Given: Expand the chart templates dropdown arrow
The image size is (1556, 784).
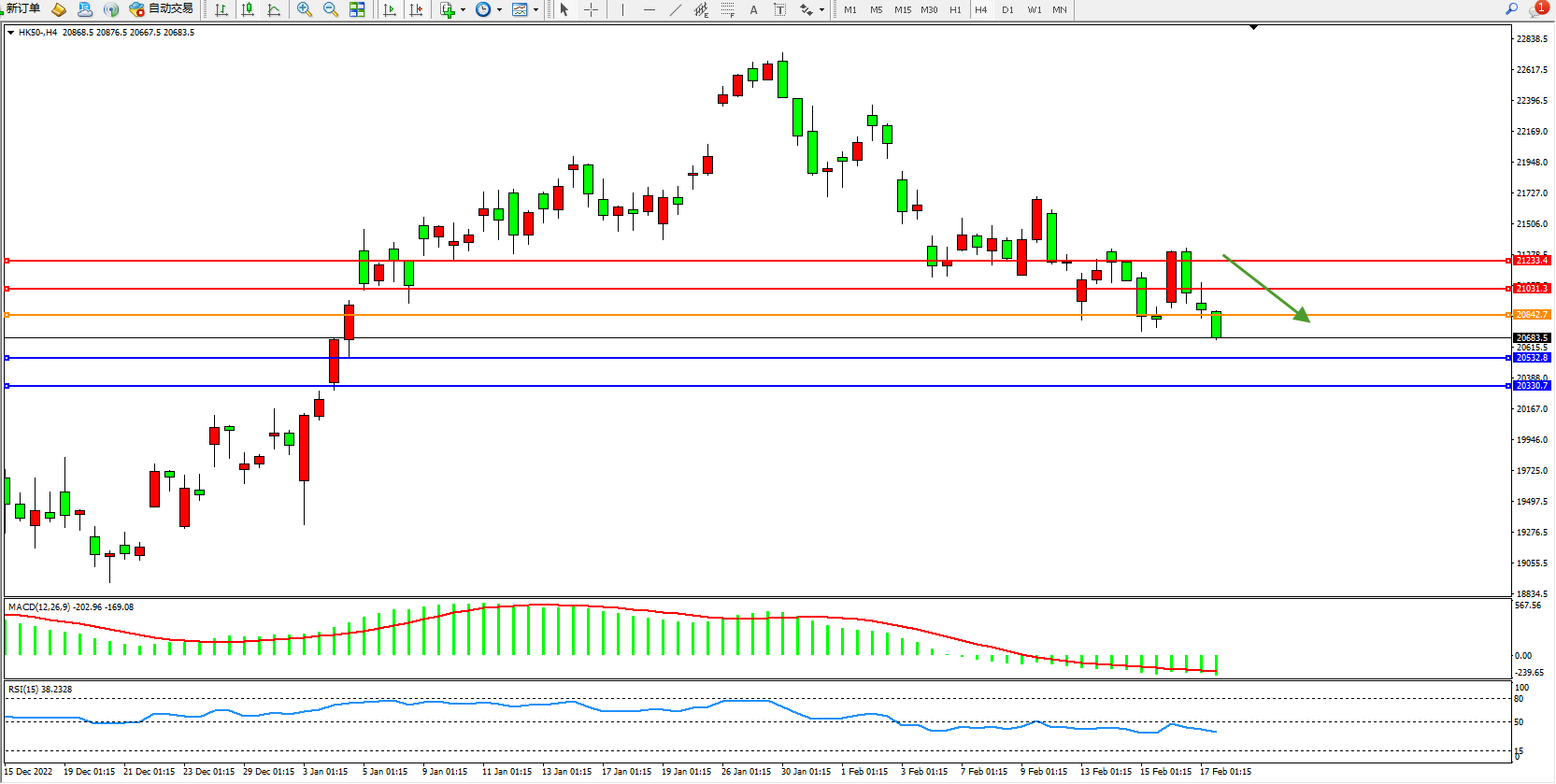Looking at the screenshot, I should coord(535,10).
